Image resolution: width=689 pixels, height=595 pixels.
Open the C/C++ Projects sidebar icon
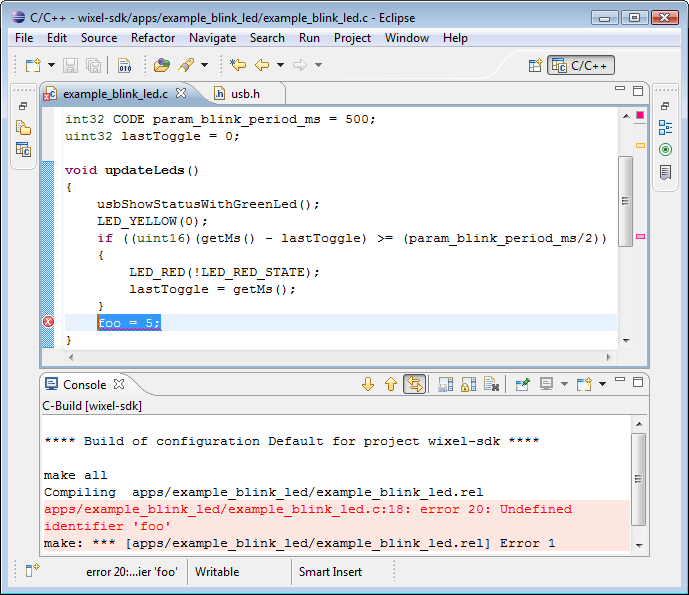[23, 149]
